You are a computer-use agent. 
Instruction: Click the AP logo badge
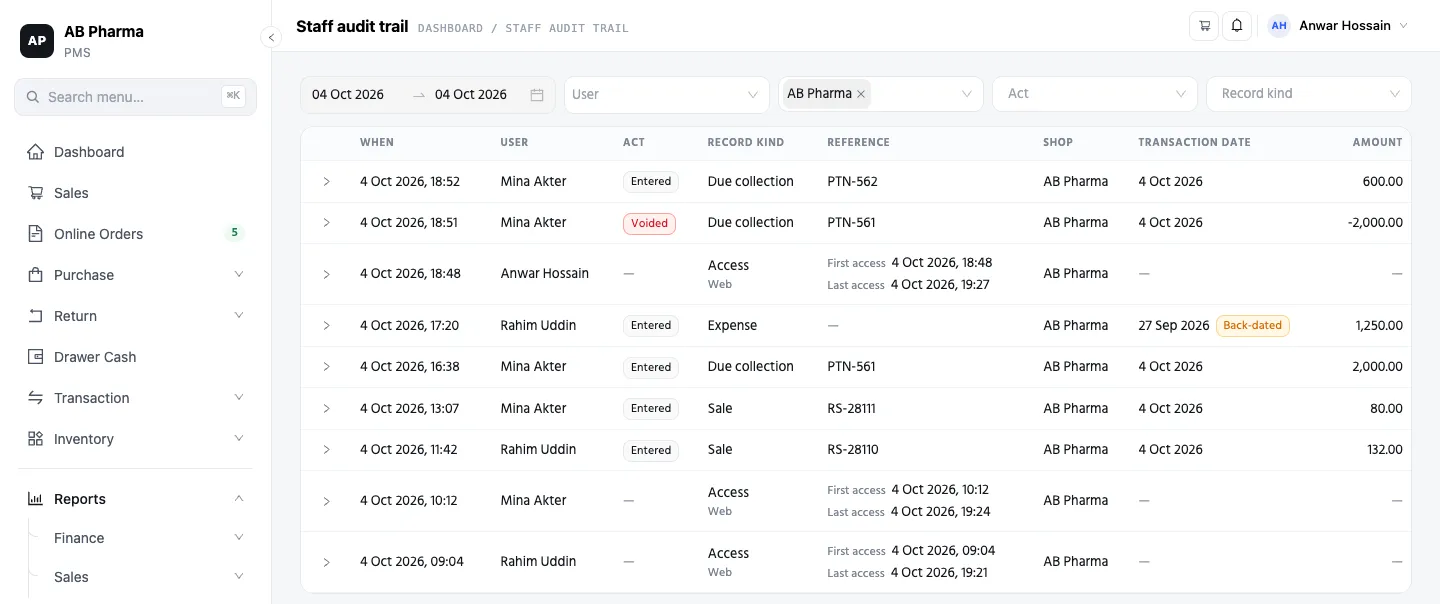37,41
